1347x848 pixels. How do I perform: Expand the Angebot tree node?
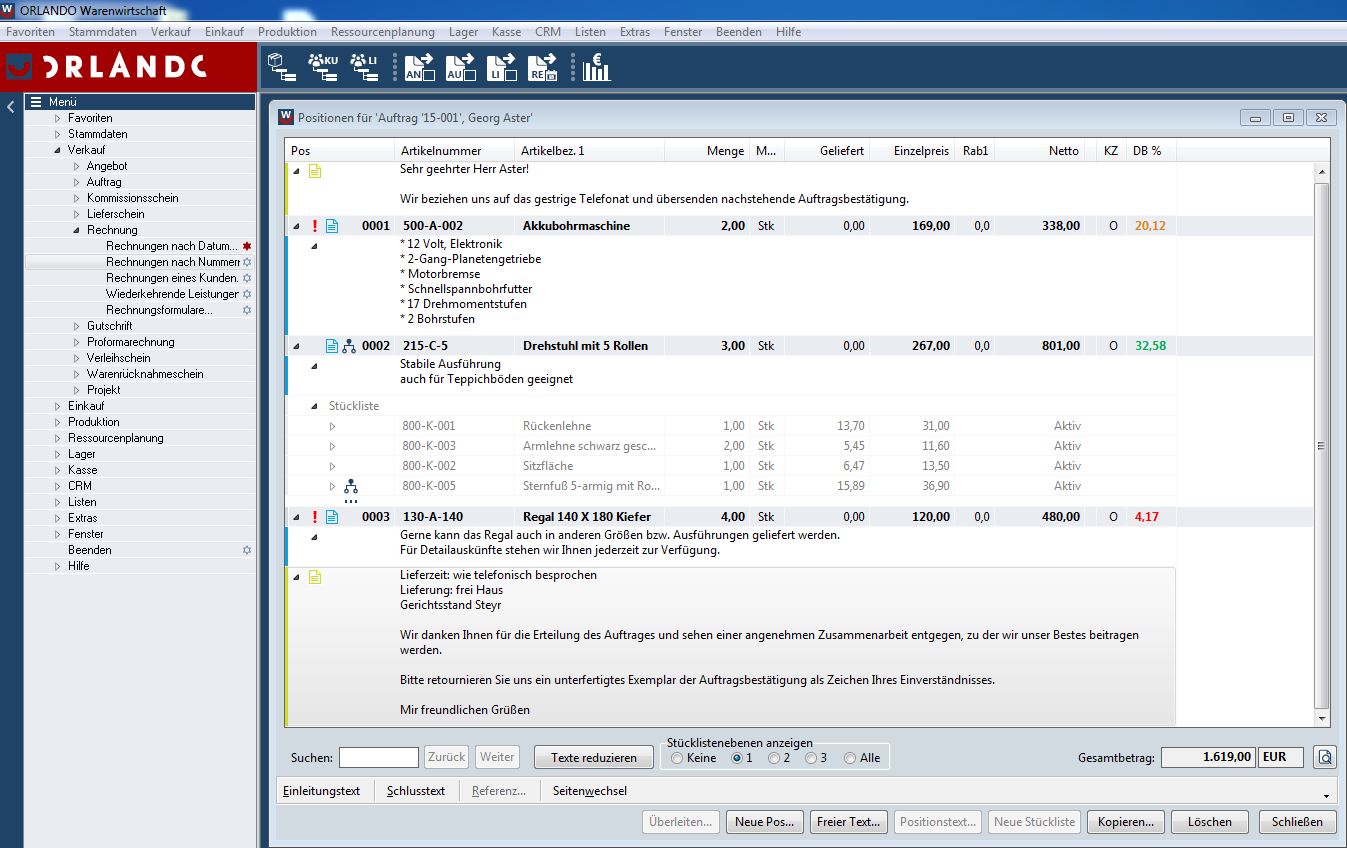pos(77,166)
